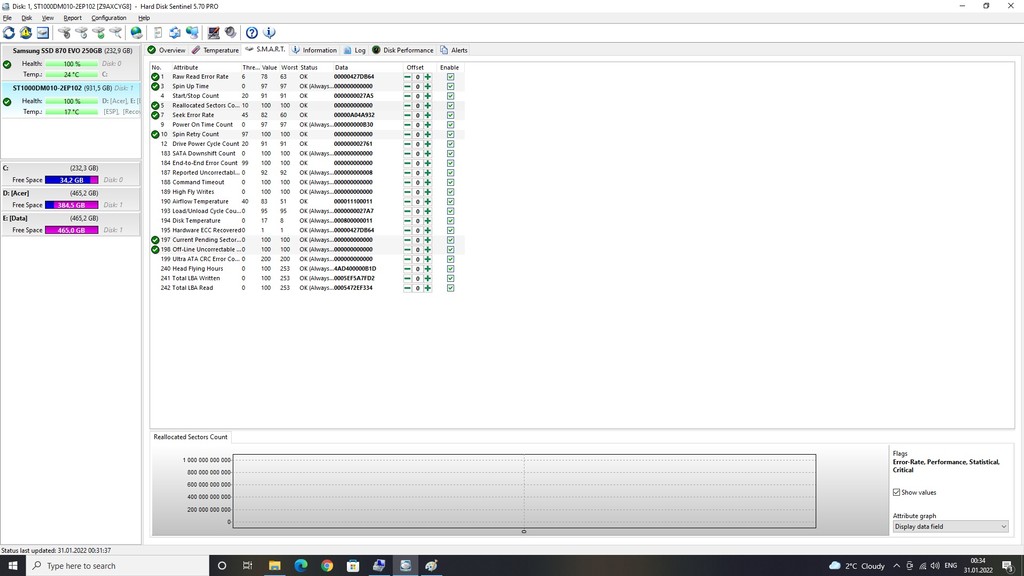Image resolution: width=1024 pixels, height=576 pixels.
Task: Click the volume icon in system tray
Action: click(935, 566)
